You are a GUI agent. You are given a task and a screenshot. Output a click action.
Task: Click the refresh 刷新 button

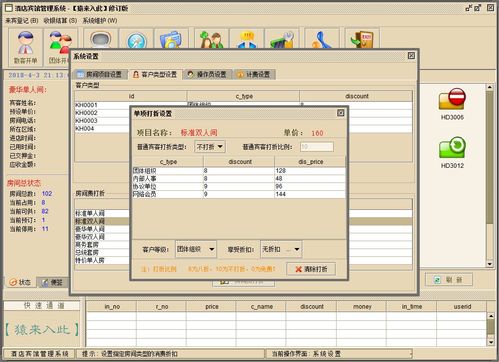(x=449, y=280)
